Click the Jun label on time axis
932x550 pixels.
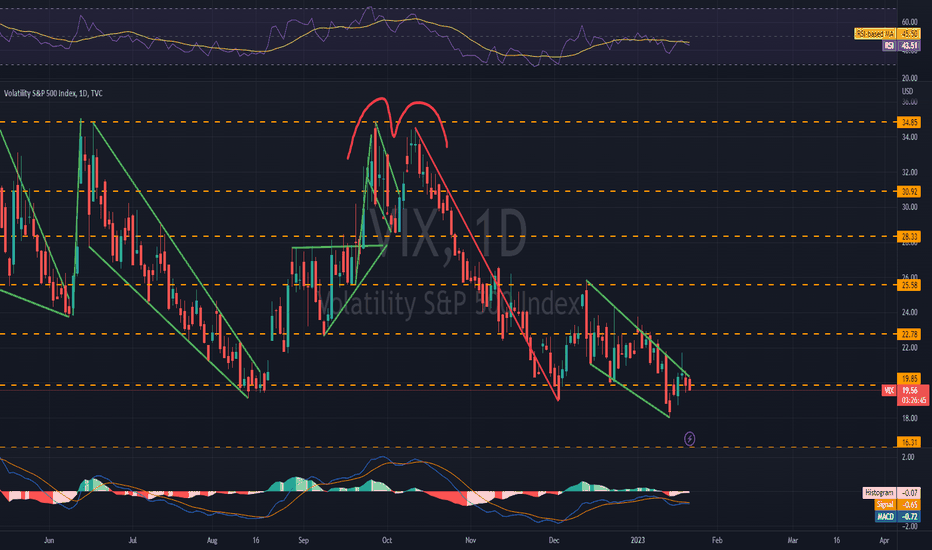click(x=49, y=540)
